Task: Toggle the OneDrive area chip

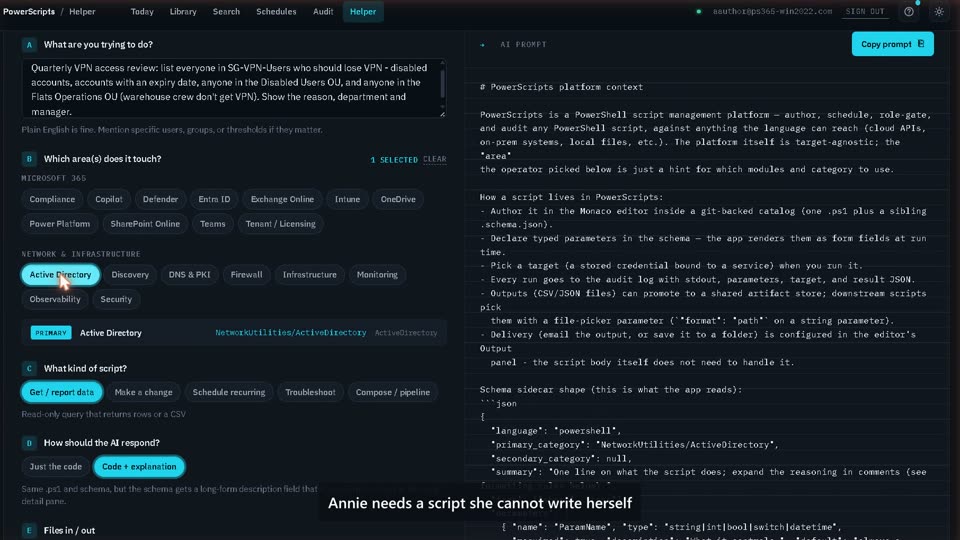Action: [398, 199]
